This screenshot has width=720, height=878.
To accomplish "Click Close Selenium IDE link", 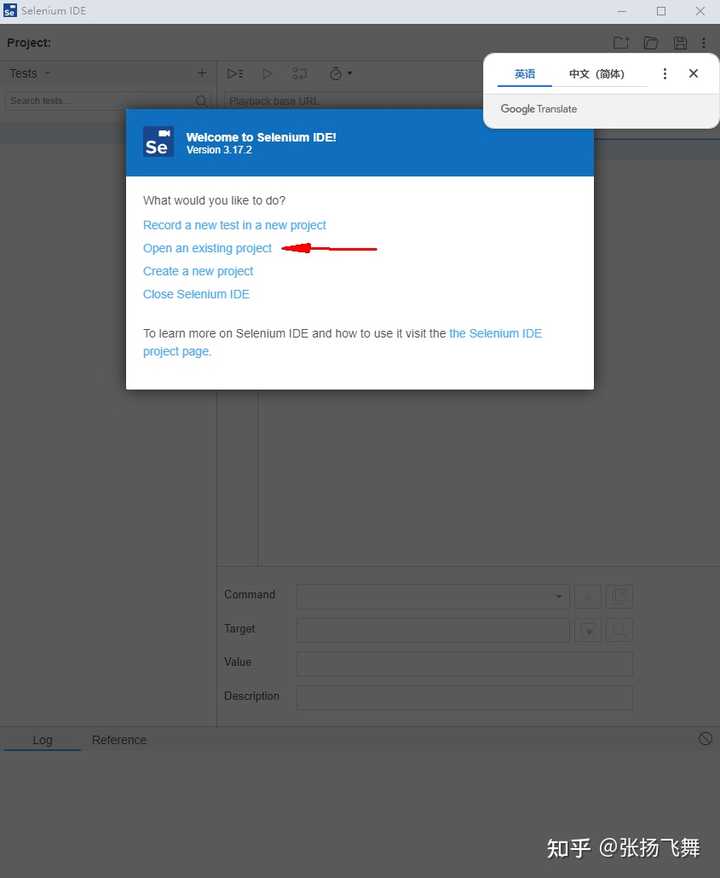I will pyautogui.click(x=196, y=294).
